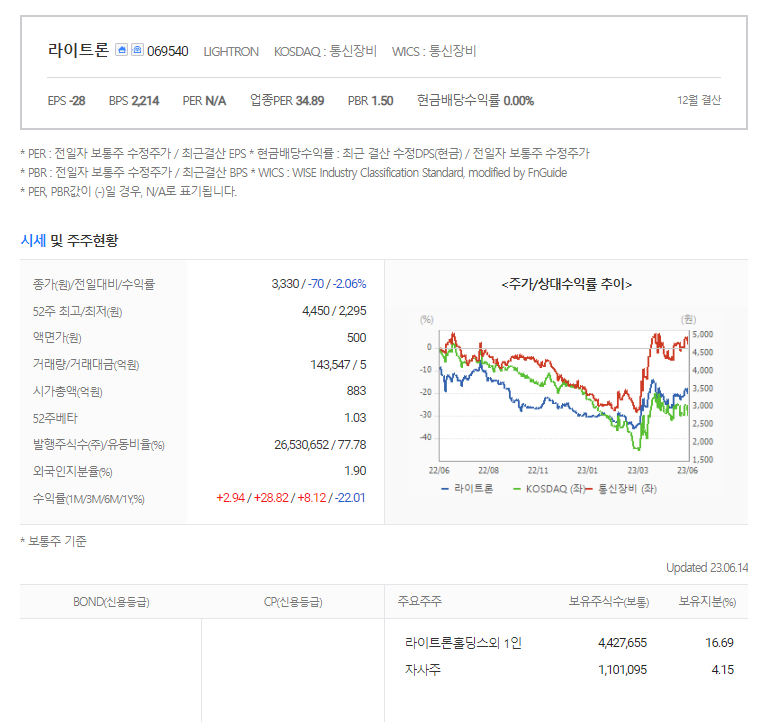
Task: Select the 52주베타 value 1.03
Action: pyautogui.click(x=355, y=418)
